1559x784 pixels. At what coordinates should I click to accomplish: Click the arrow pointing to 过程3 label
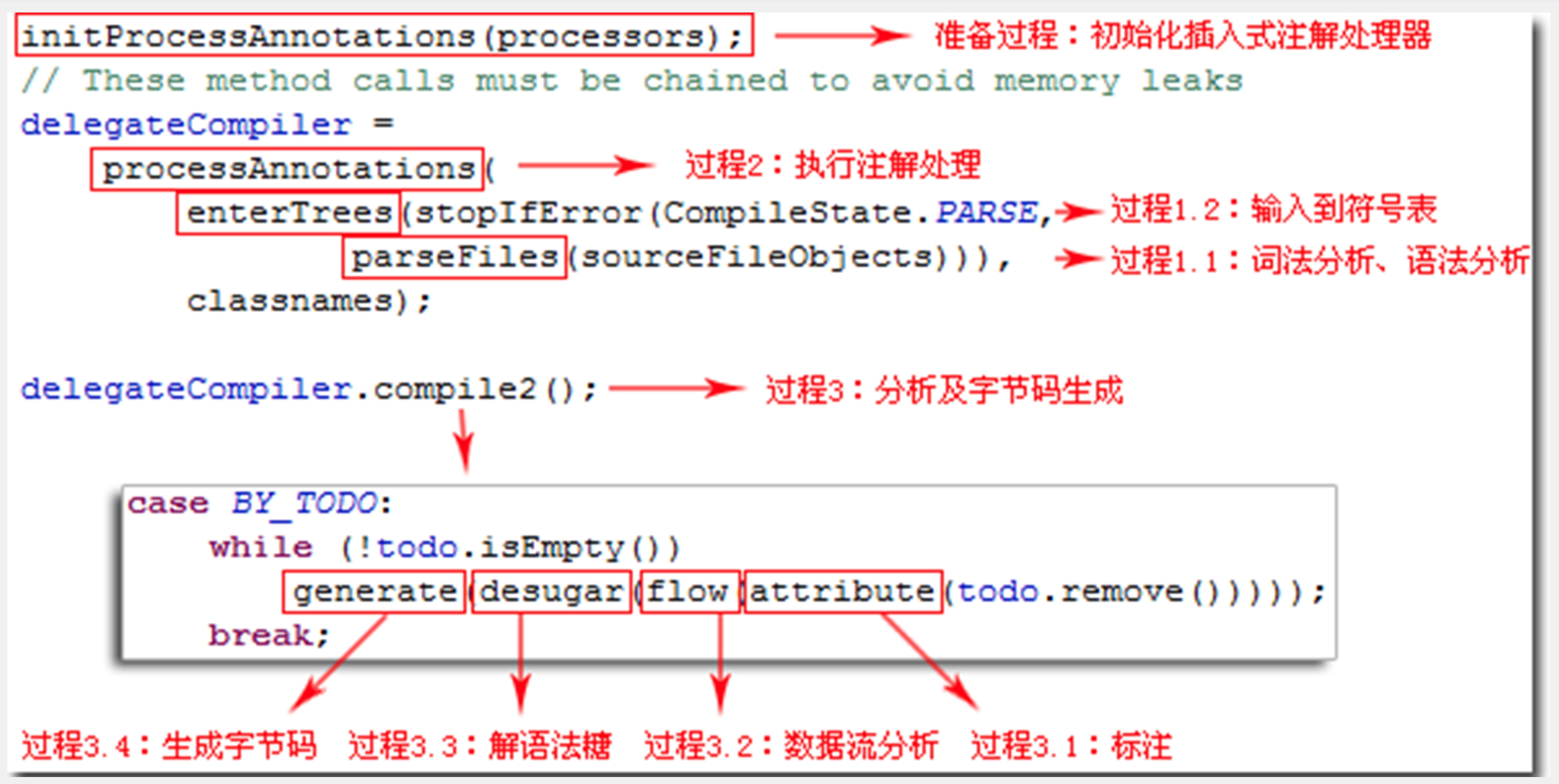[676, 389]
